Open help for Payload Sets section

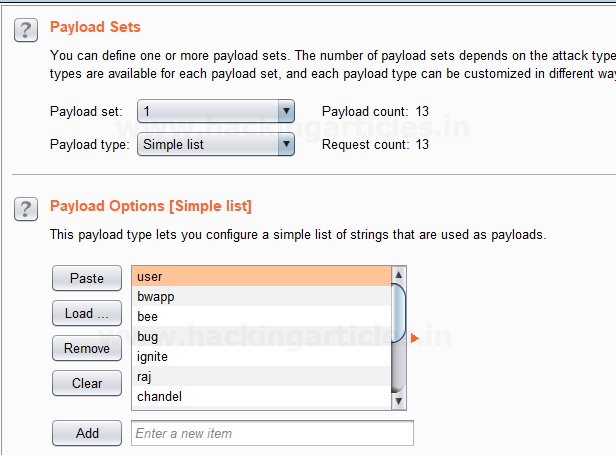pos(26,30)
